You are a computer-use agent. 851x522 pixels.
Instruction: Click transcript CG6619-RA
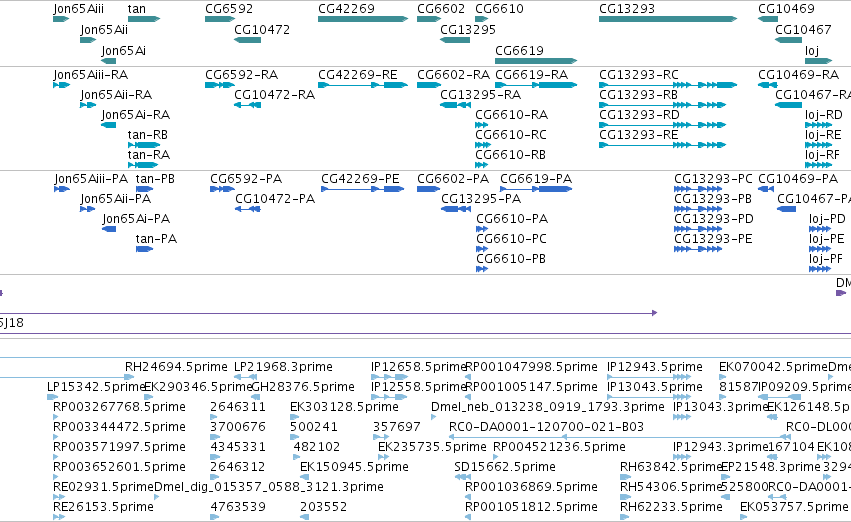point(536,85)
